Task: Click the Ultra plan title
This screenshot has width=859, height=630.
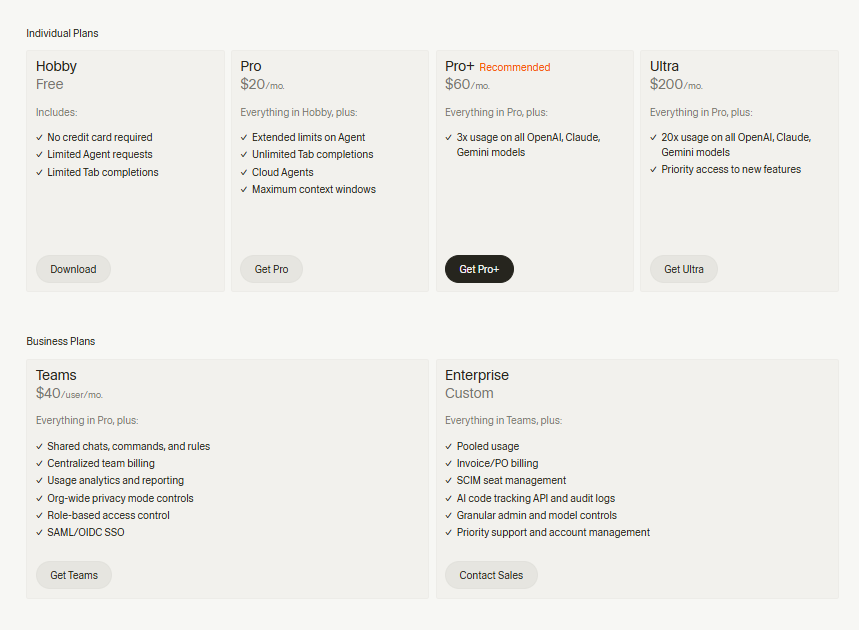Action: pos(664,67)
